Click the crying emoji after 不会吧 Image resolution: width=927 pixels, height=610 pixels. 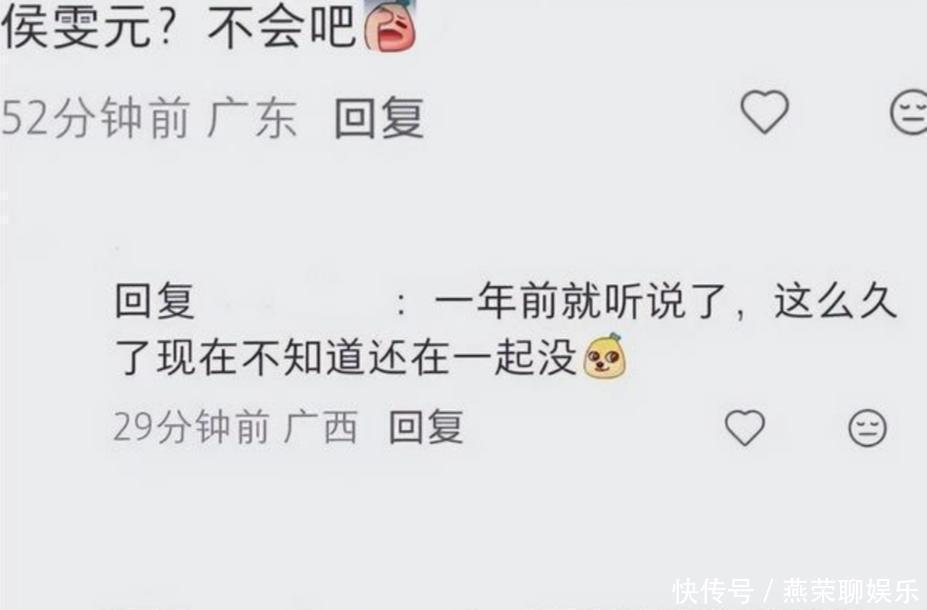(390, 28)
